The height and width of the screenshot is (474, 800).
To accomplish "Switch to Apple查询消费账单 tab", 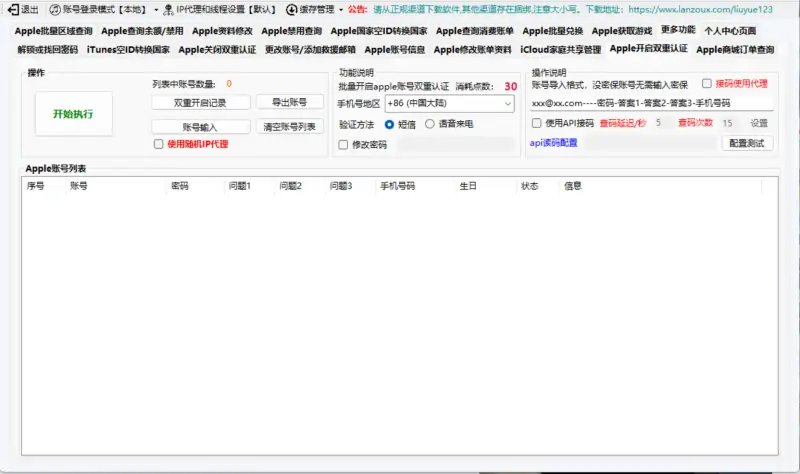I will coord(474,31).
